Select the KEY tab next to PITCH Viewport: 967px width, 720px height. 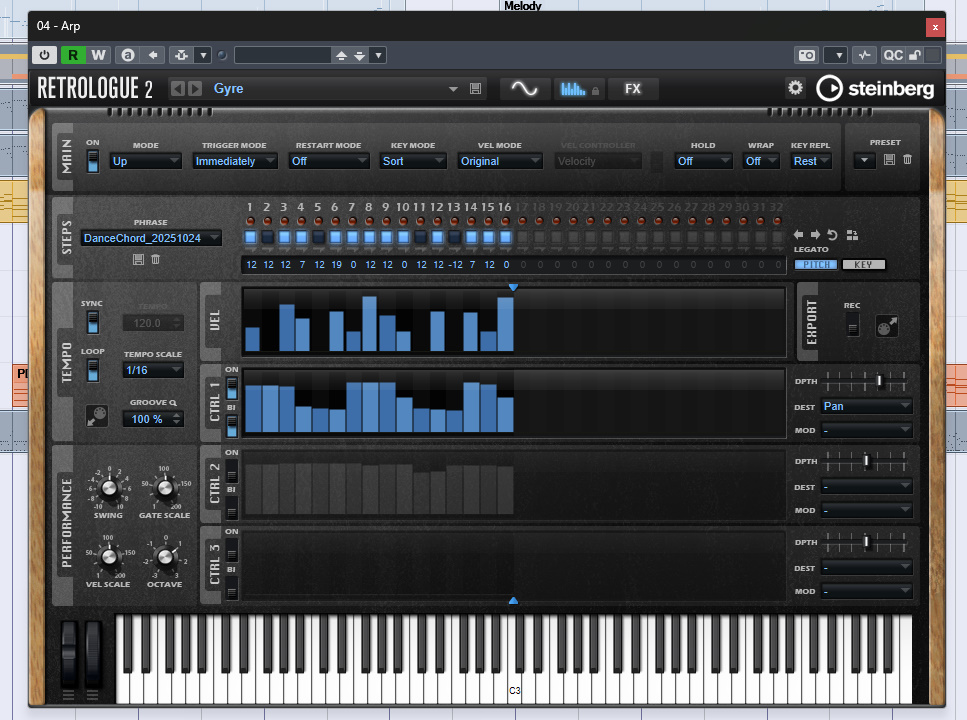[863, 265]
